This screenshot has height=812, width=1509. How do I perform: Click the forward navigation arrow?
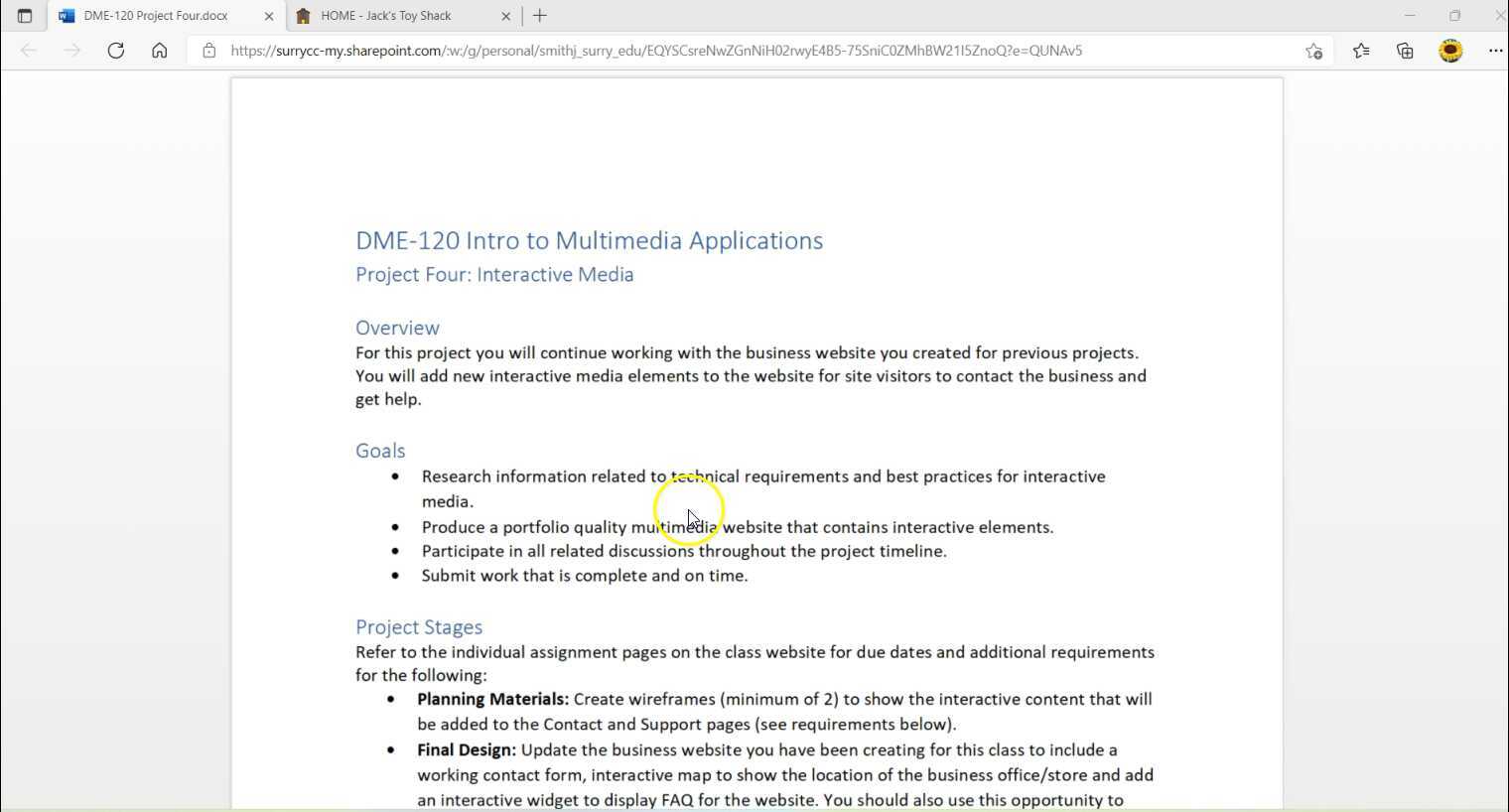point(71,50)
